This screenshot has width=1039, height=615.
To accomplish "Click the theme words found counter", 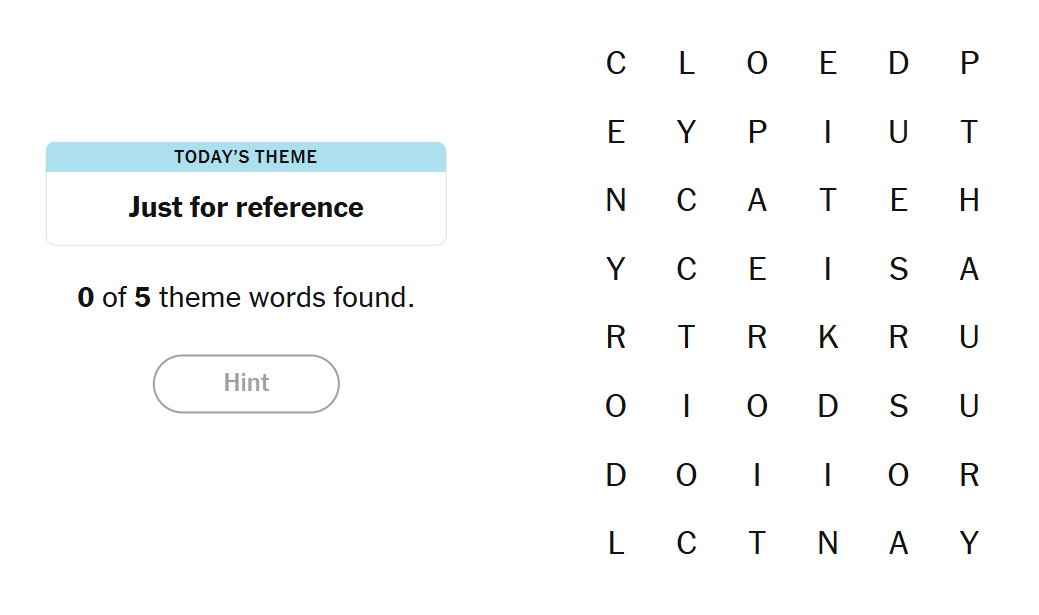I will point(246,297).
